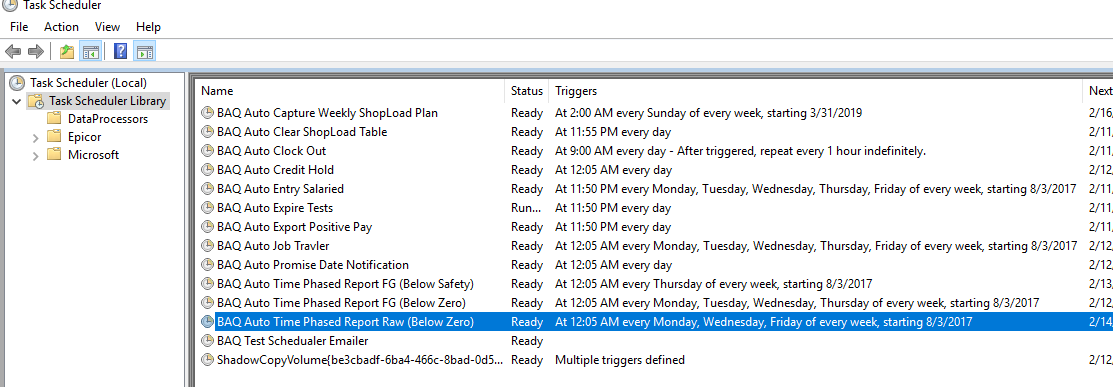
Task: Open the Help menu
Action: [x=148, y=27]
